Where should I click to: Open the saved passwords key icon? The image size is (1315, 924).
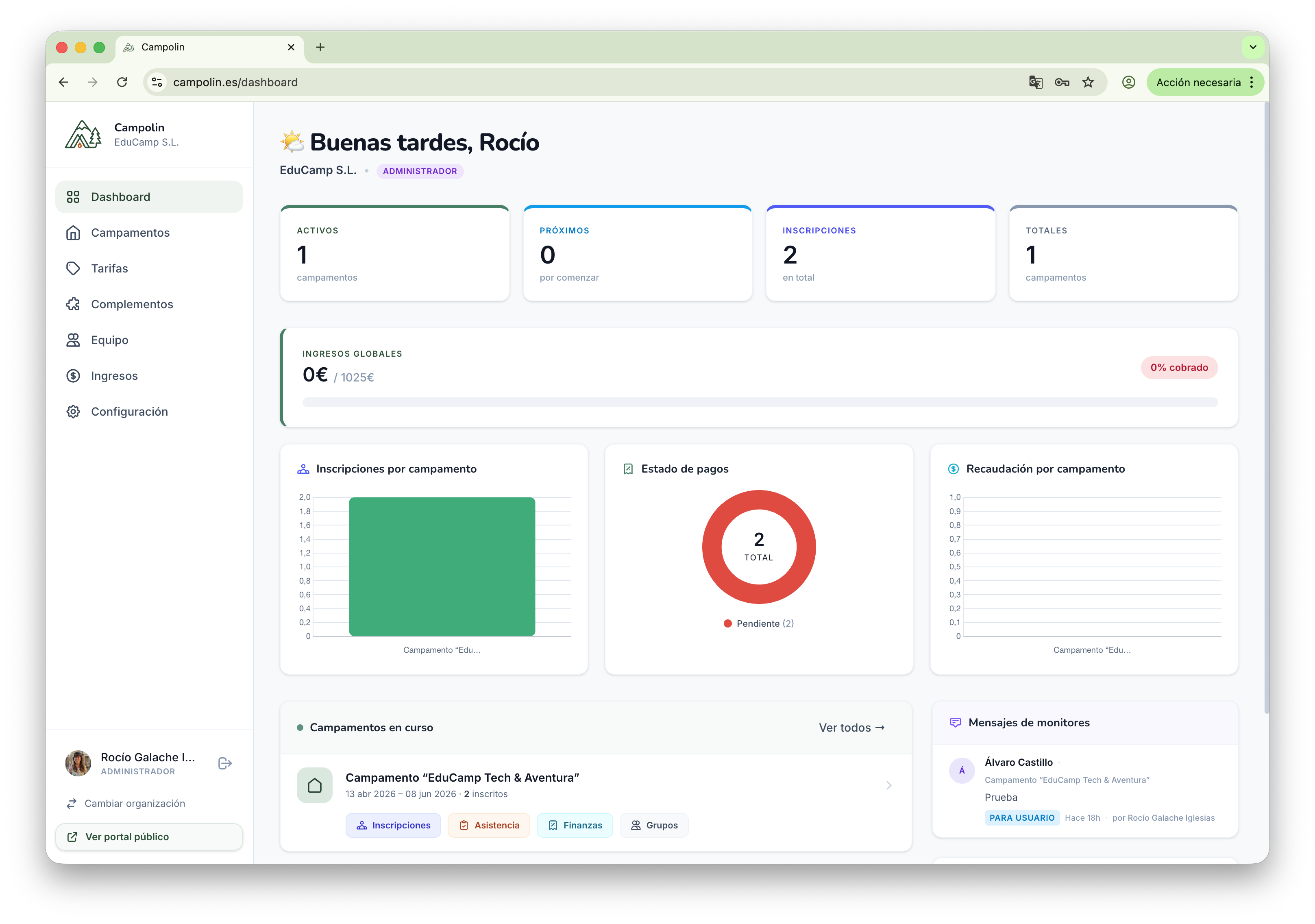[1062, 83]
